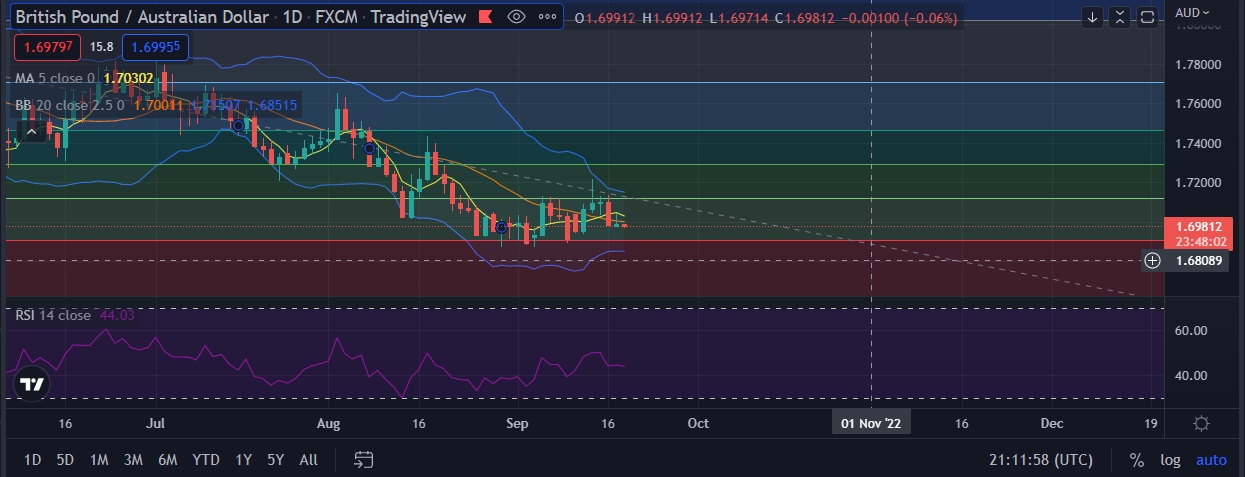
Task: Click the red flag icon beside the symbol title
Action: (486, 17)
